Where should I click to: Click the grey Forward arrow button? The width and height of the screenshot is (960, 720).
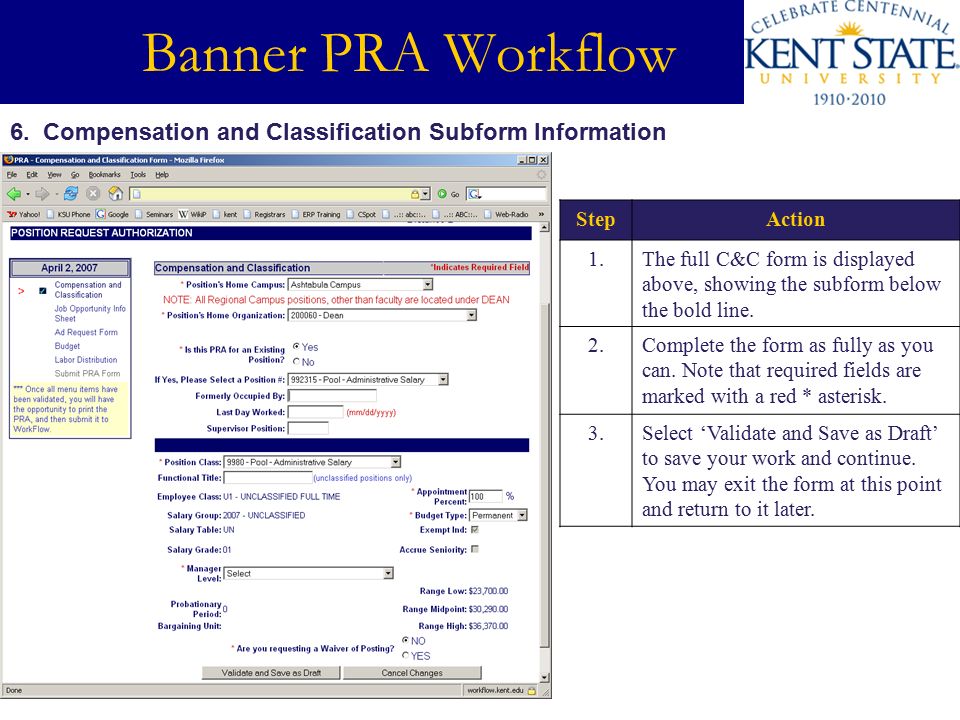point(42,194)
